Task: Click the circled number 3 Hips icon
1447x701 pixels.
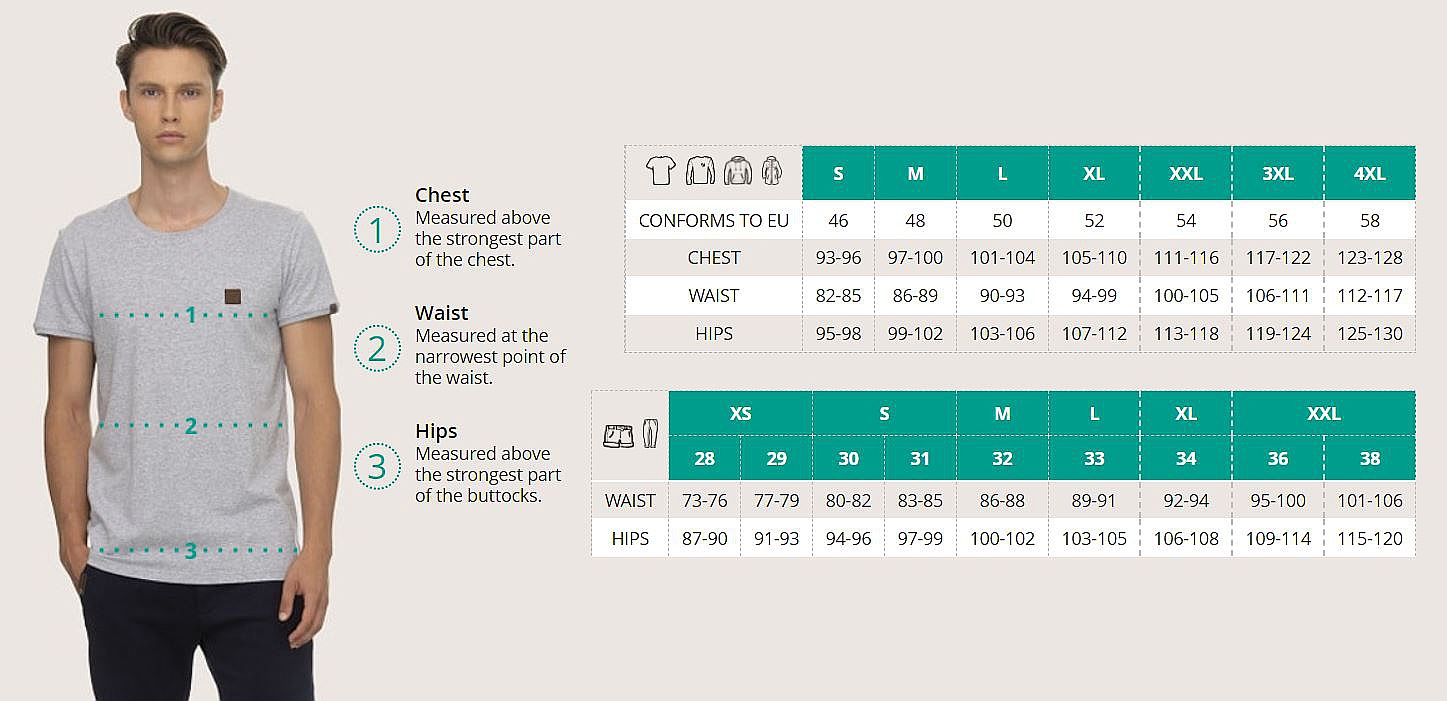Action: tap(376, 466)
